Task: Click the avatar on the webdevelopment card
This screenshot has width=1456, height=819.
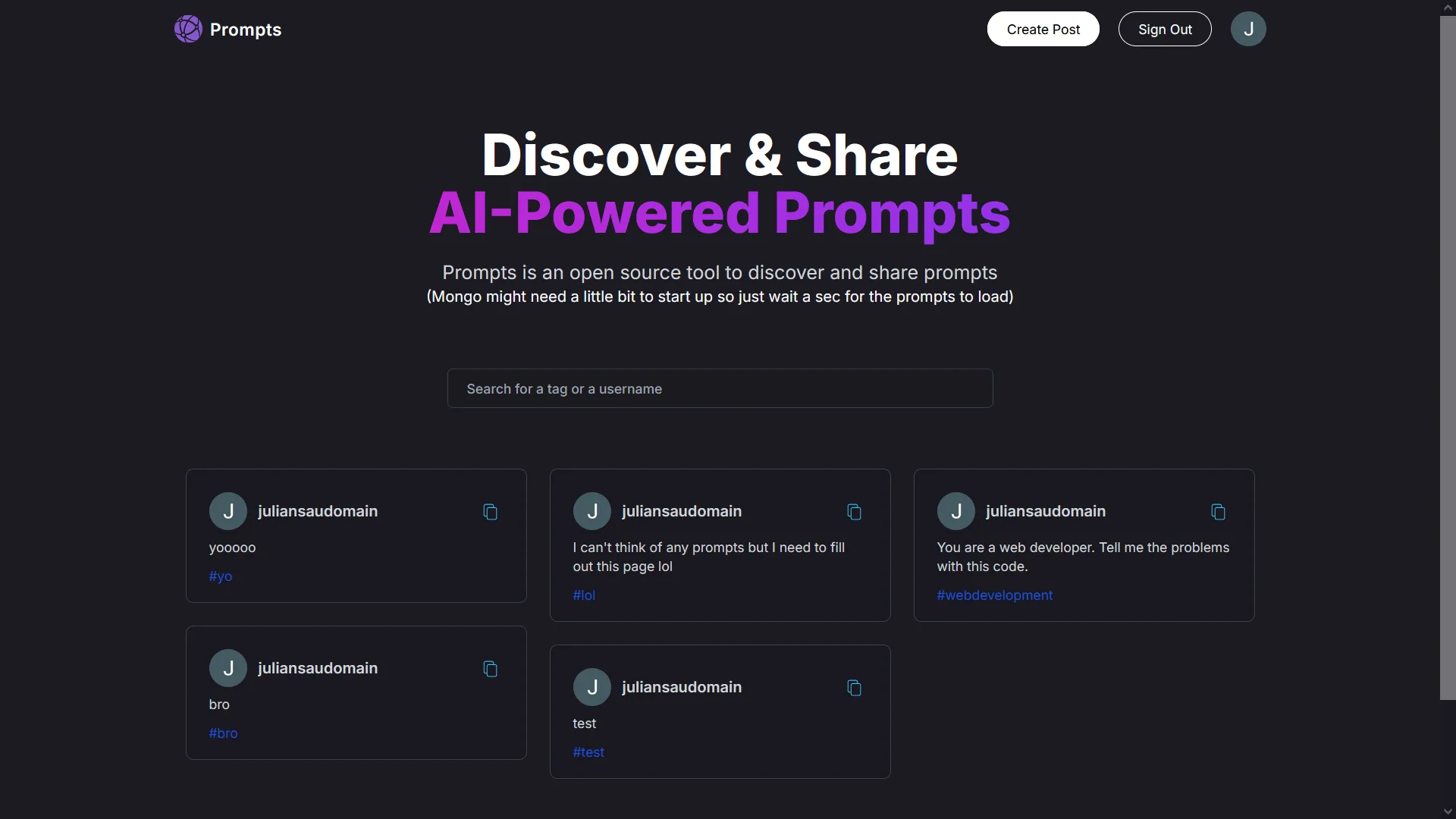Action: [x=955, y=511]
